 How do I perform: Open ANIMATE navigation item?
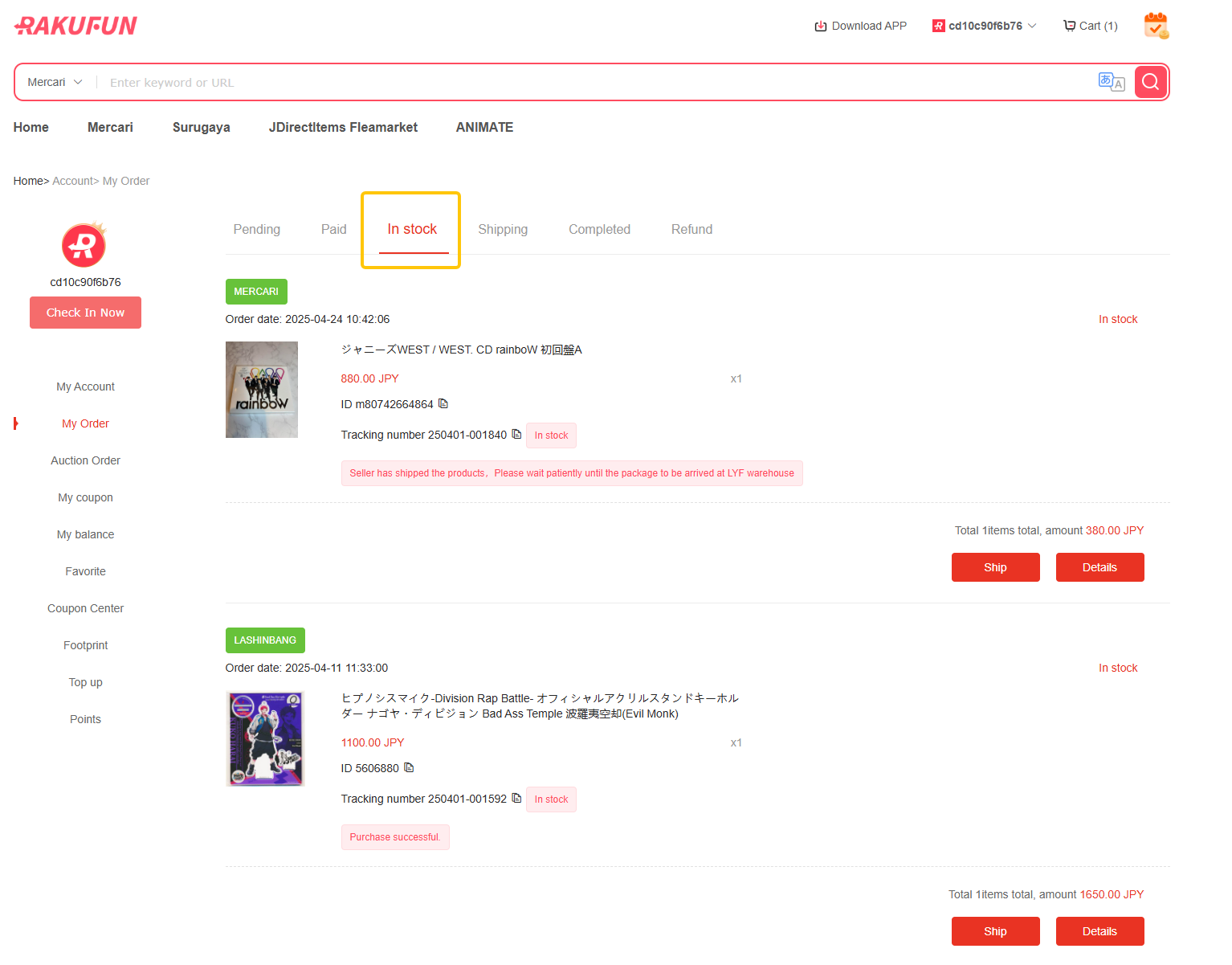pos(484,127)
